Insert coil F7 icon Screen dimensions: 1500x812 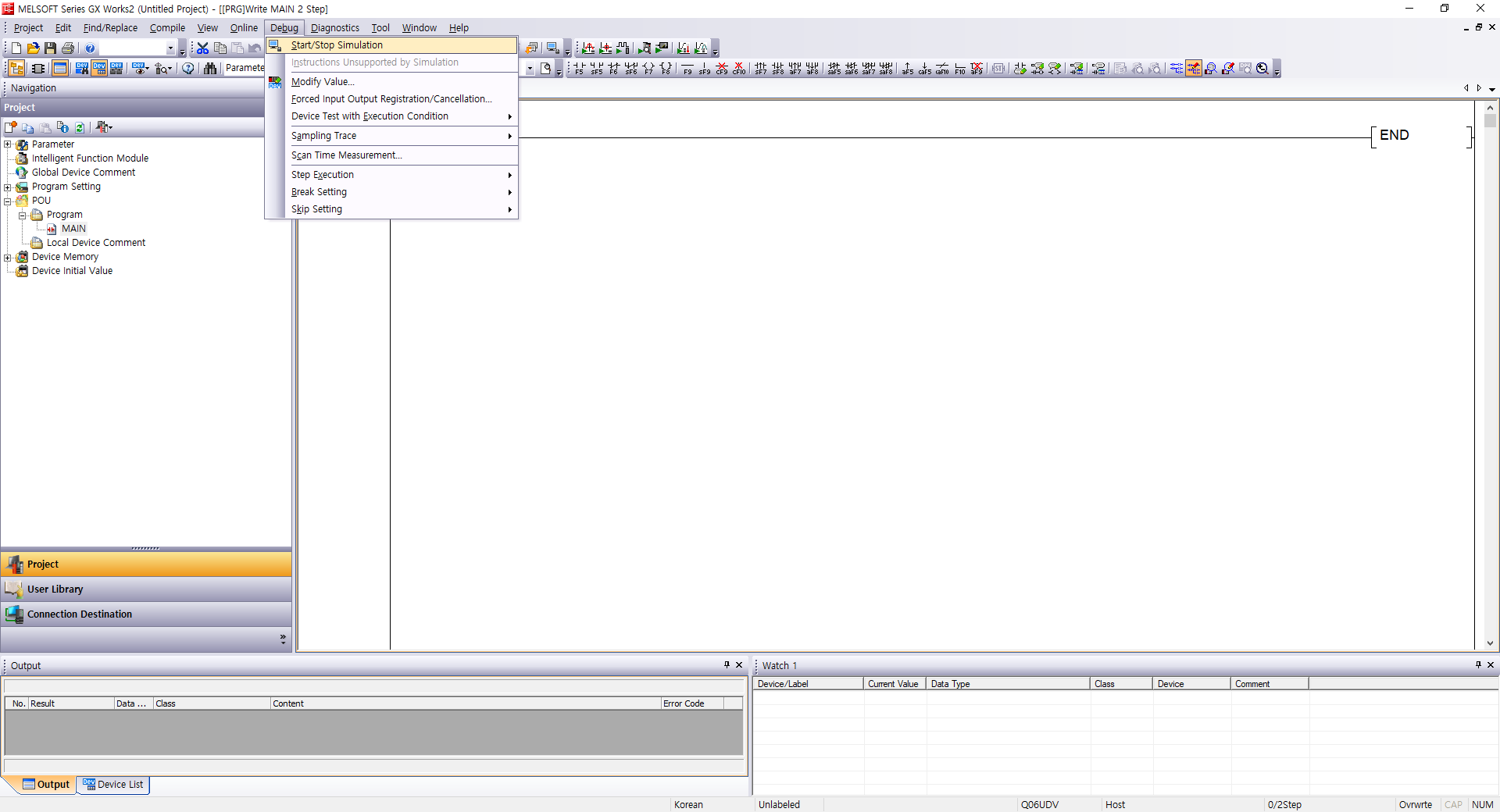click(x=648, y=69)
